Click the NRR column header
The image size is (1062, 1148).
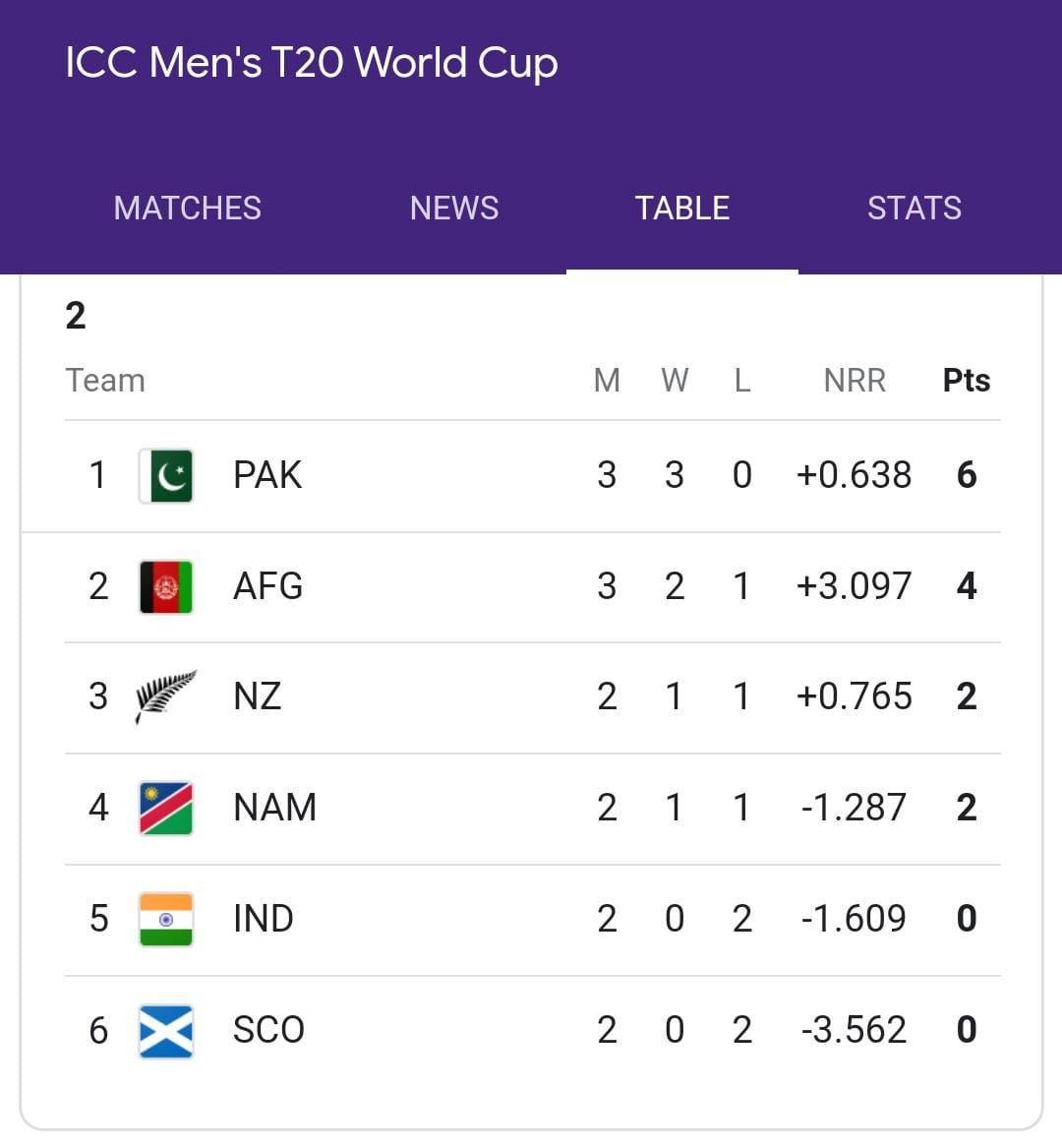tap(855, 381)
